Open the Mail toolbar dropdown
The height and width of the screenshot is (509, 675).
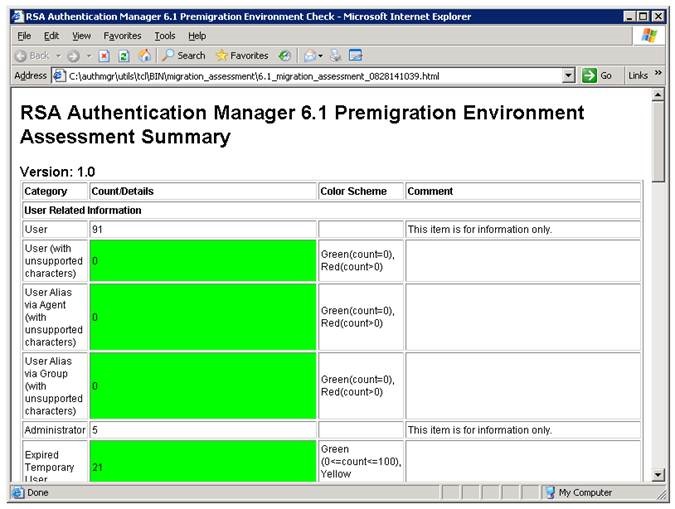[x=312, y=56]
